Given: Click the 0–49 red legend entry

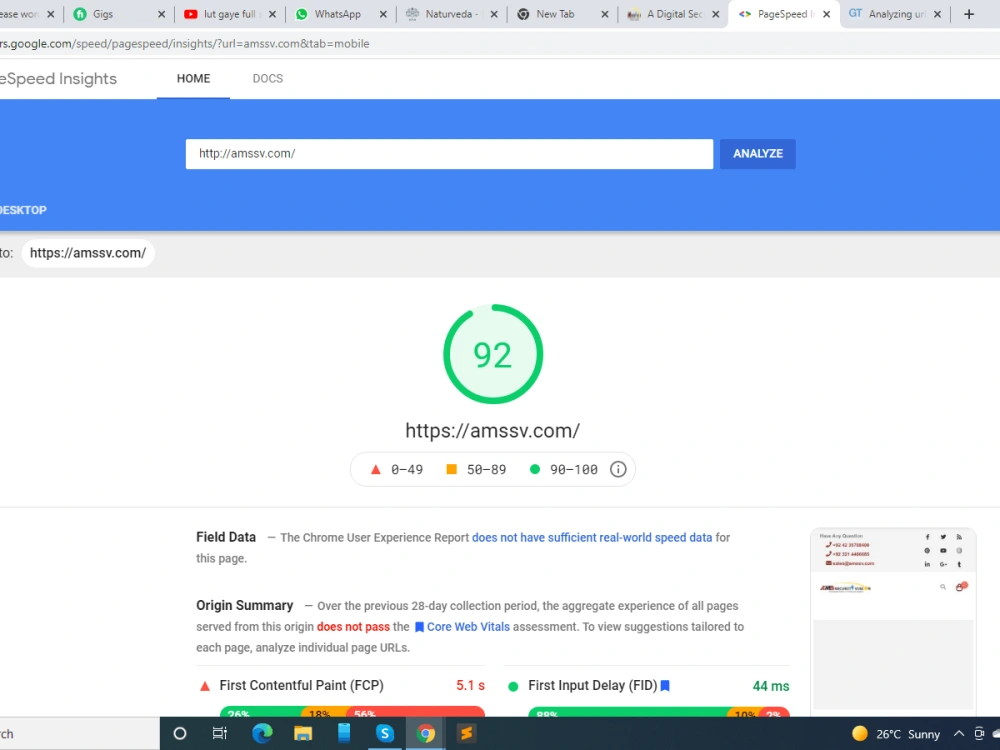Looking at the screenshot, I should click(x=397, y=469).
